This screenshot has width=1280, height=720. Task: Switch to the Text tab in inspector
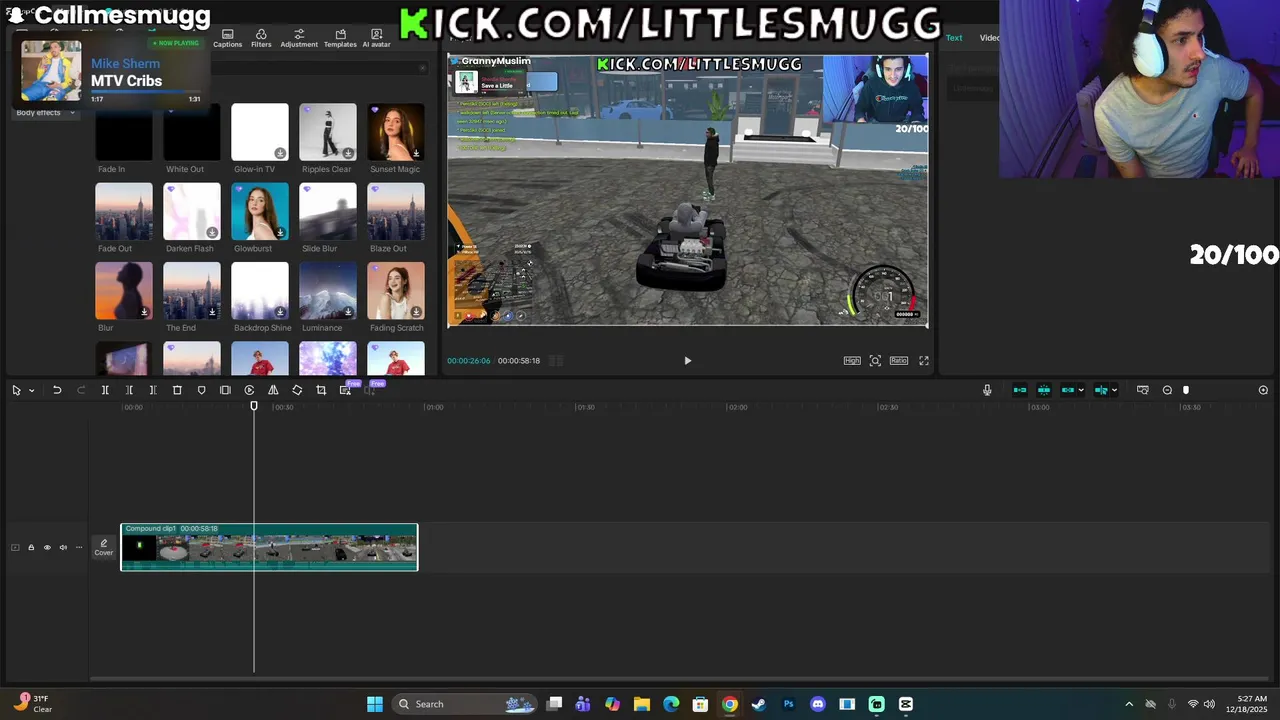[954, 38]
